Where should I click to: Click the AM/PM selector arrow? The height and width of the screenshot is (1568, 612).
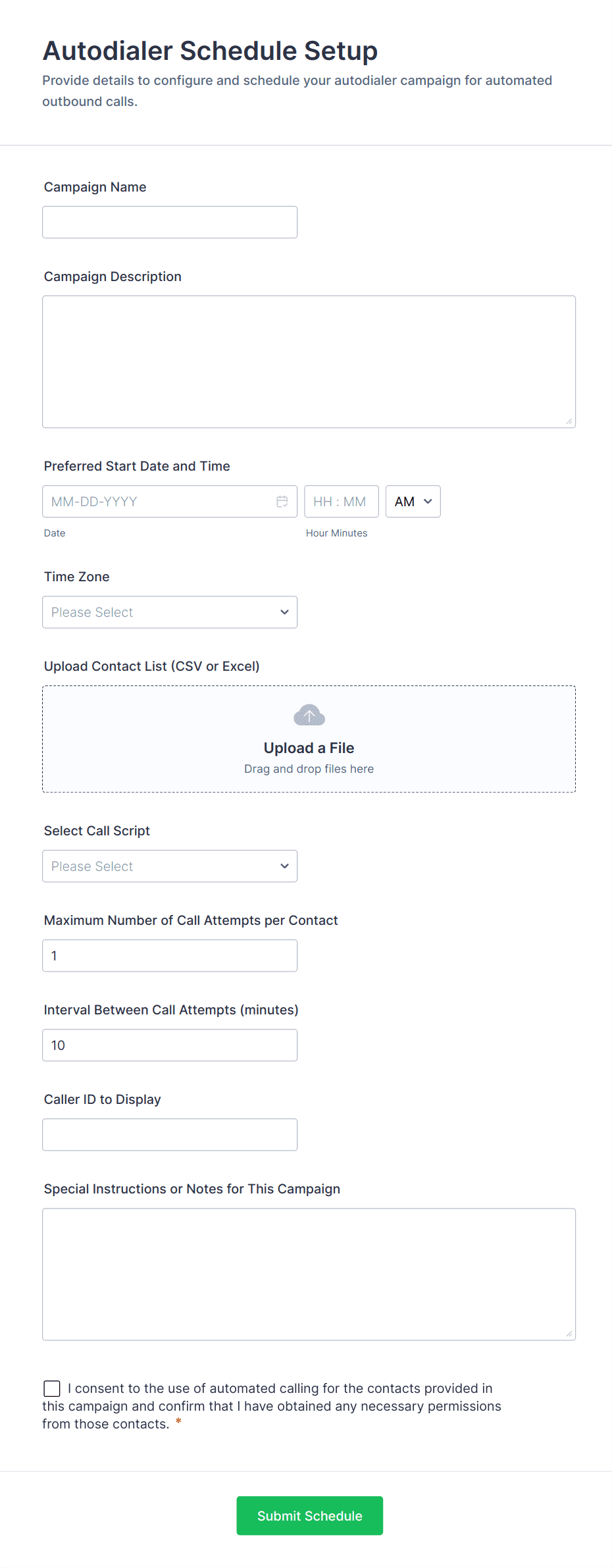pos(428,502)
